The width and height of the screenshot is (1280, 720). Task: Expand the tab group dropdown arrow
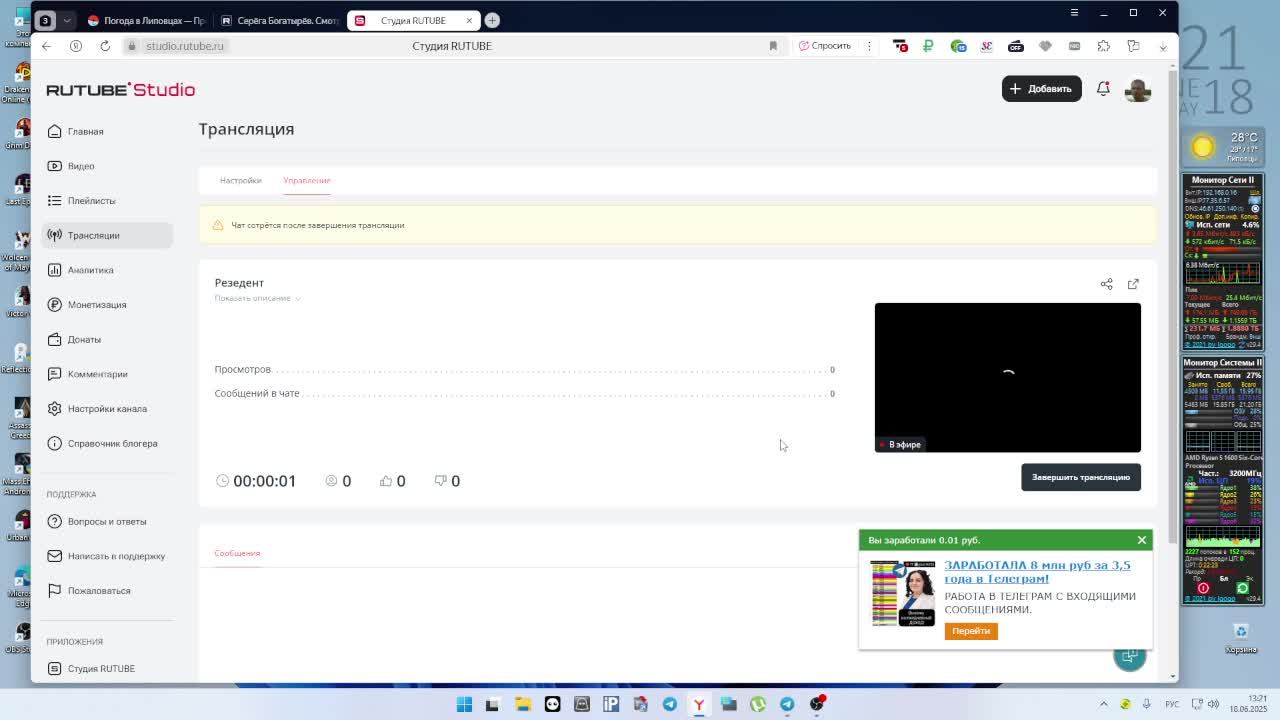(x=67, y=20)
